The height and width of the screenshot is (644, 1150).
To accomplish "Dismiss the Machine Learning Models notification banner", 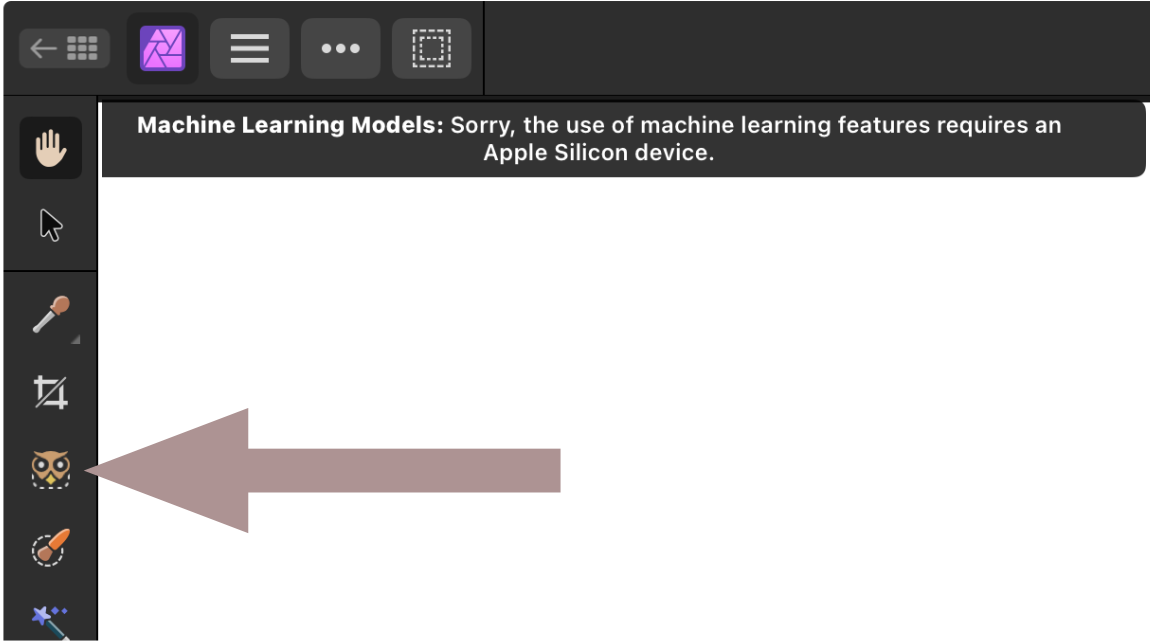I will [623, 139].
